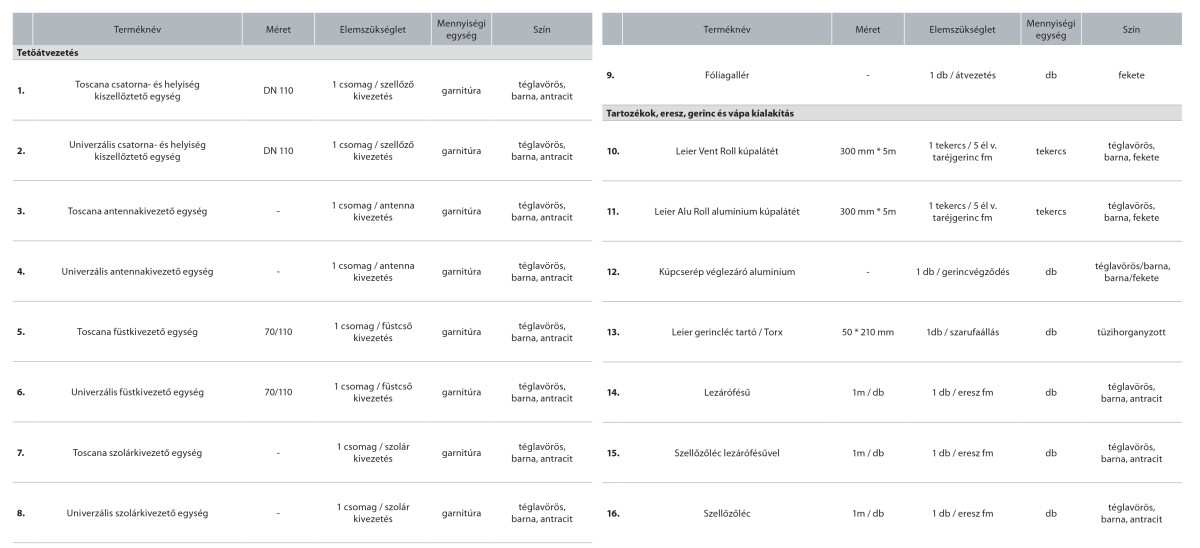Click the Tetőátvezetés section header

click(x=48, y=51)
